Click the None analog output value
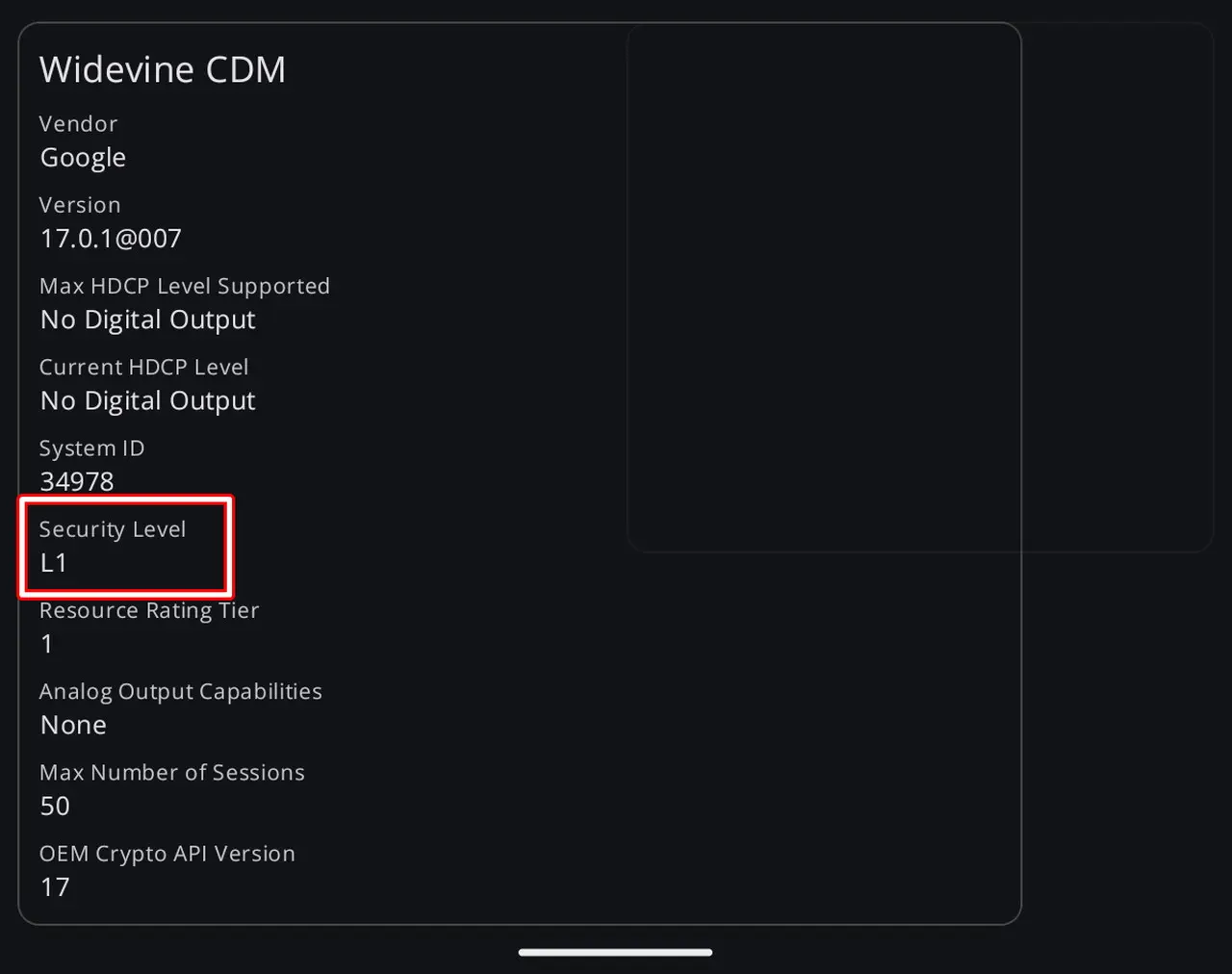The height and width of the screenshot is (974, 1232). point(73,725)
